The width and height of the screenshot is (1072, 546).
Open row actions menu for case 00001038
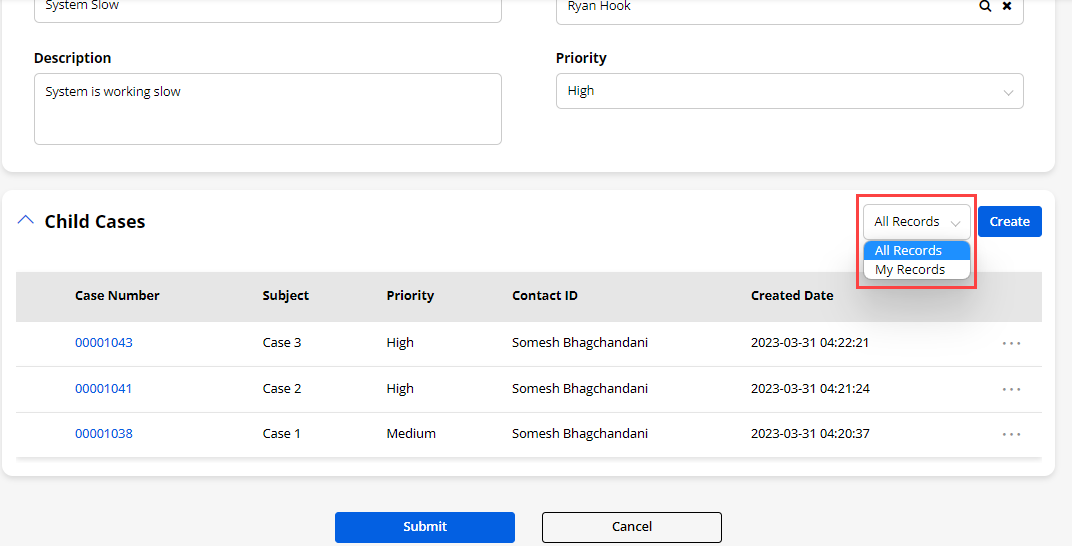coord(1011,434)
